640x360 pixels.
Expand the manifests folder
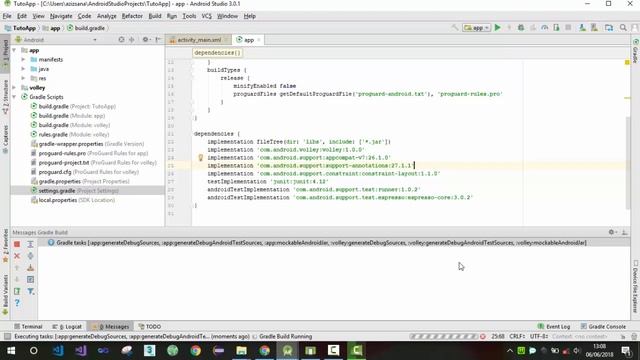click(23, 60)
